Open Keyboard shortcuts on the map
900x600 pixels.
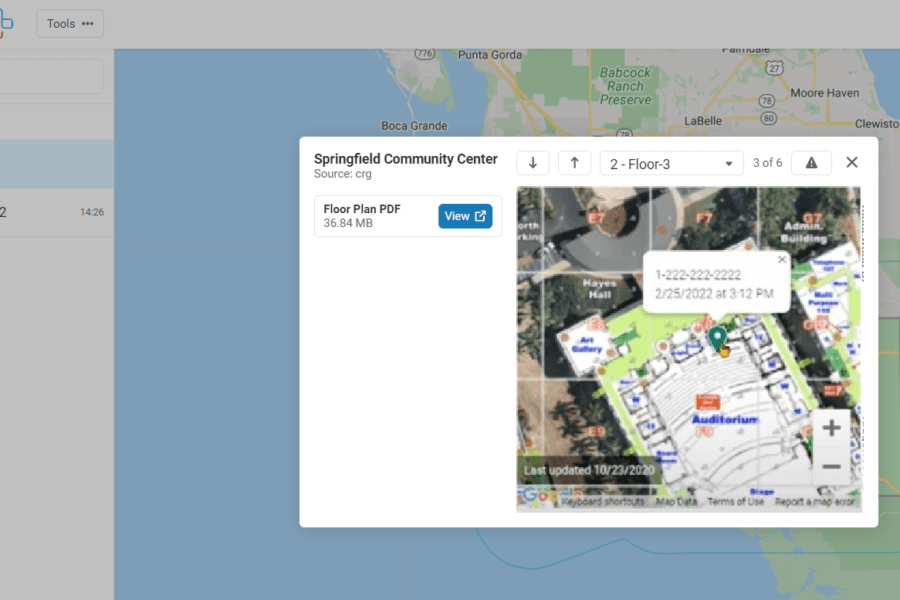[602, 502]
